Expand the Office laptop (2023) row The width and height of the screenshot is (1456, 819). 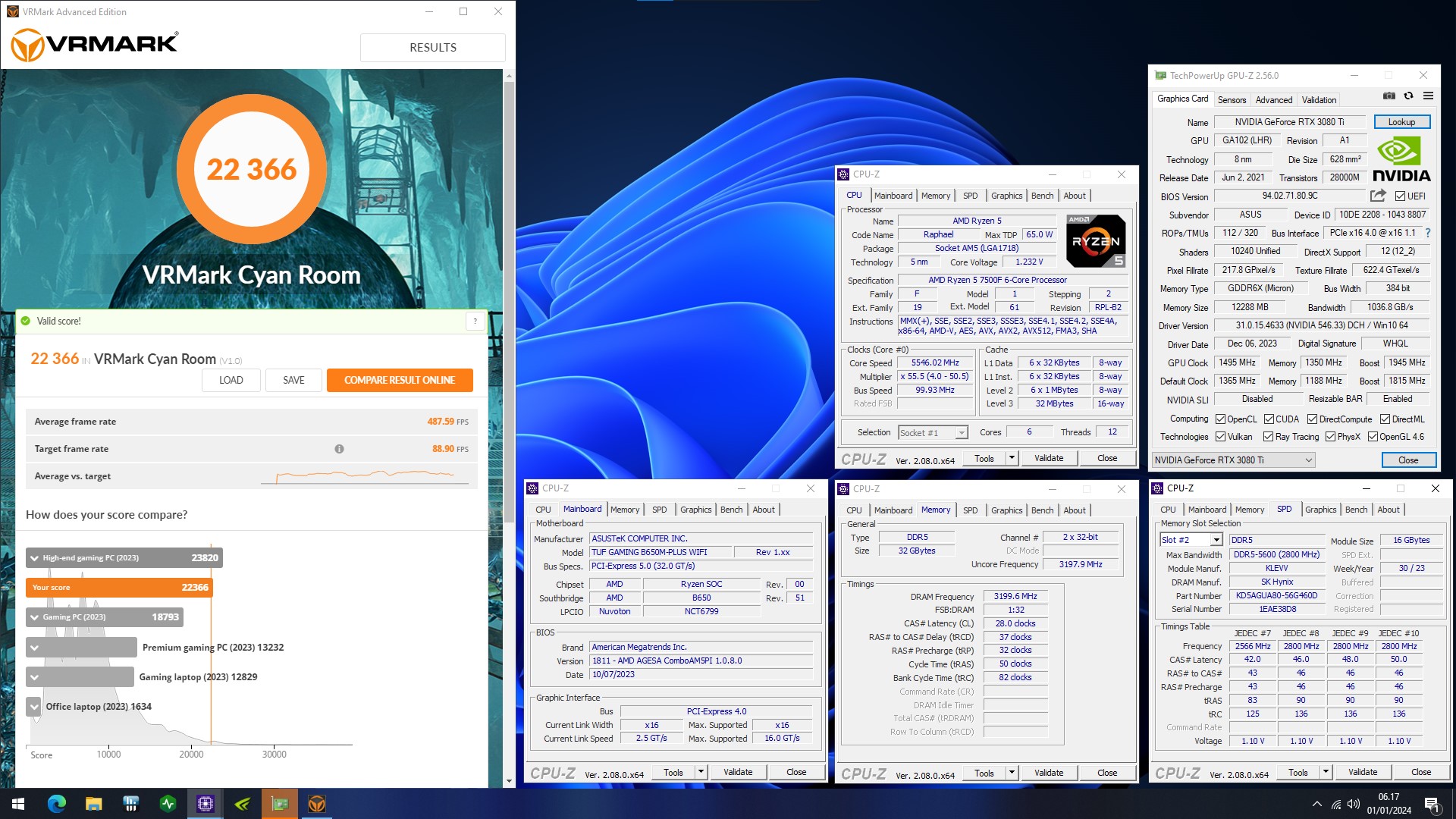click(x=34, y=707)
